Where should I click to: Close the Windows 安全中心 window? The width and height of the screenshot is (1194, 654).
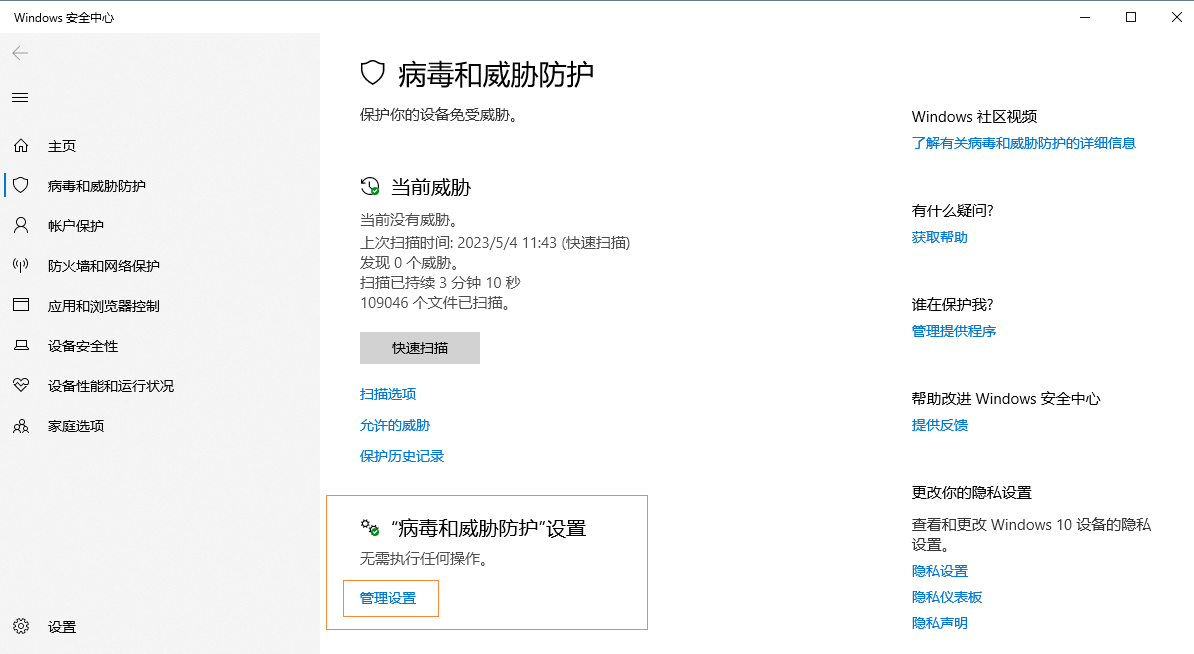(1176, 17)
